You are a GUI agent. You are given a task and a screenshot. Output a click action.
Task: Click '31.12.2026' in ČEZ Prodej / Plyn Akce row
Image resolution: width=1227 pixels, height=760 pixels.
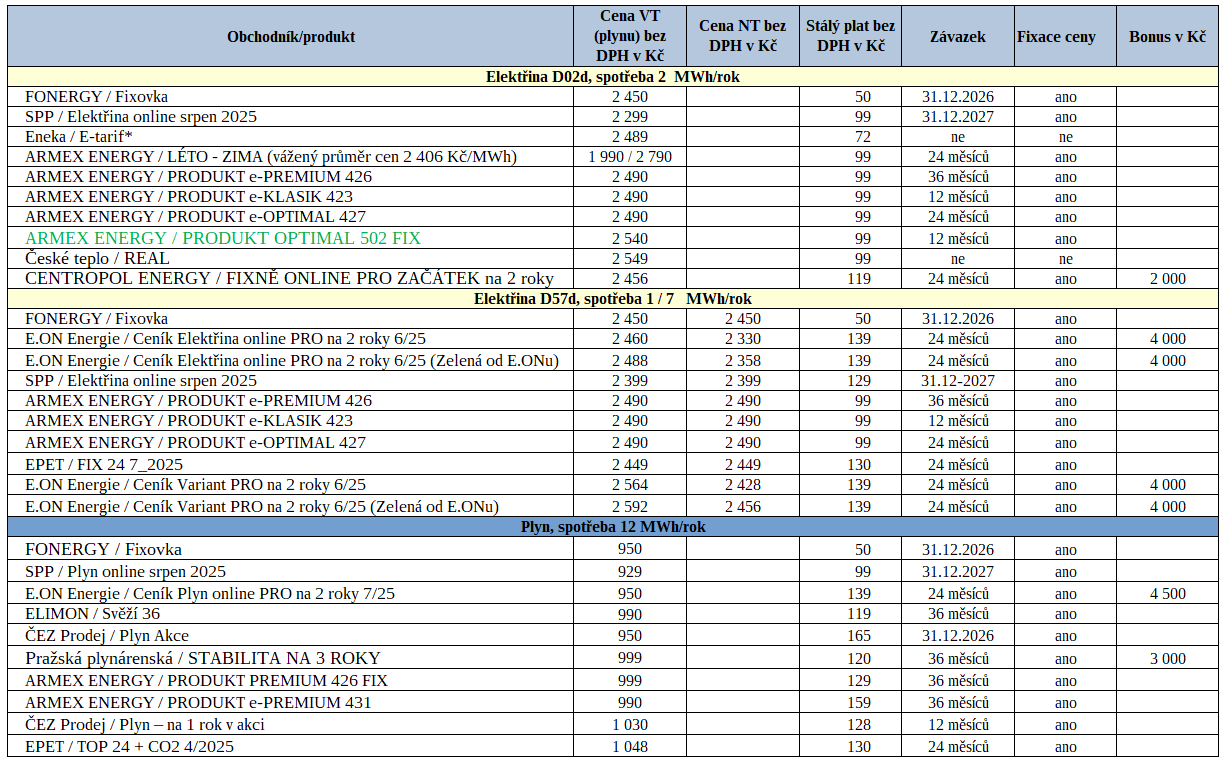coord(958,636)
